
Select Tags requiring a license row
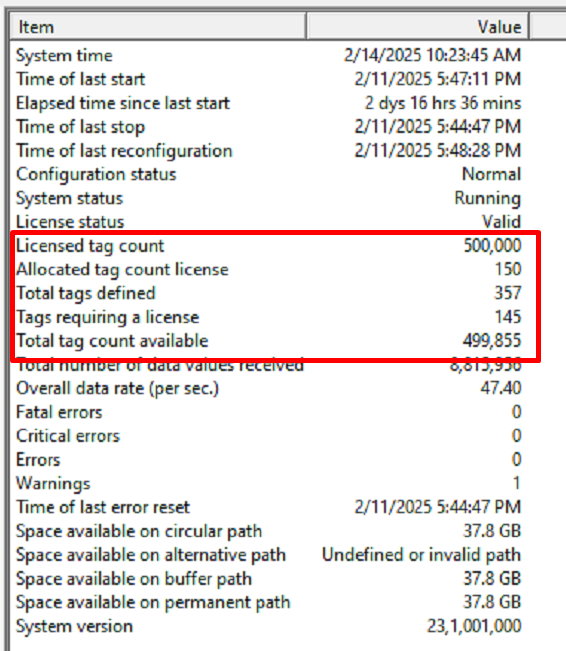(269, 317)
